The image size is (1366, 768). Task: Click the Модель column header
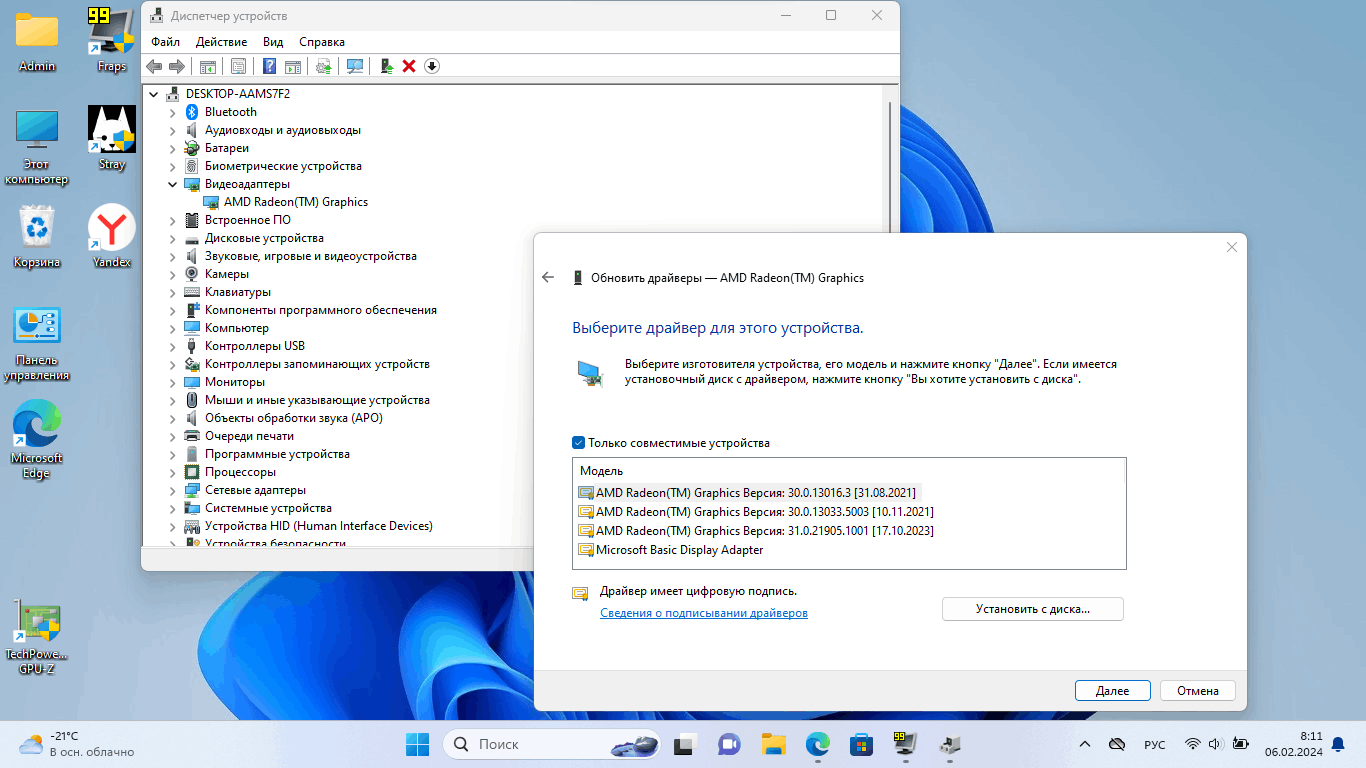602,471
